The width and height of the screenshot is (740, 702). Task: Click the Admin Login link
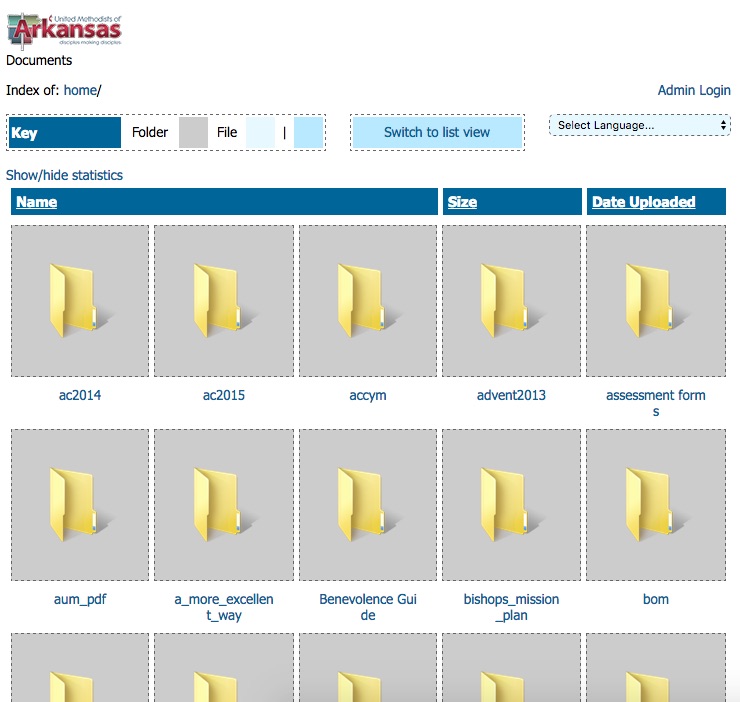pos(694,90)
